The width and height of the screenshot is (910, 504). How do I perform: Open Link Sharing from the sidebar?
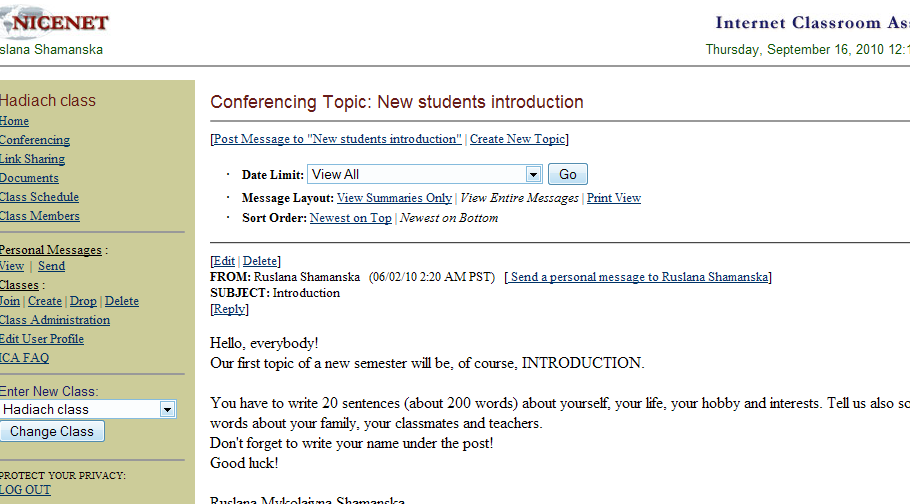pyautogui.click(x=32, y=159)
